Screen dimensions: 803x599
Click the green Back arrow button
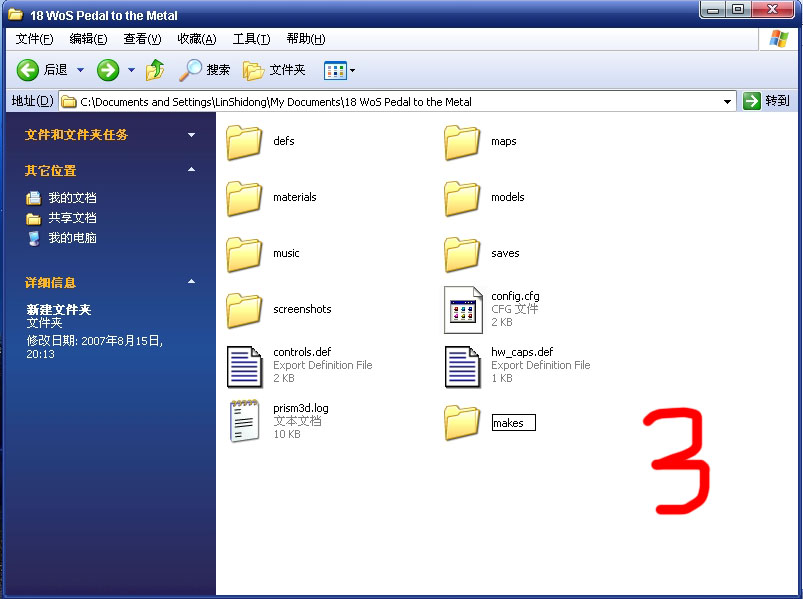coord(28,70)
